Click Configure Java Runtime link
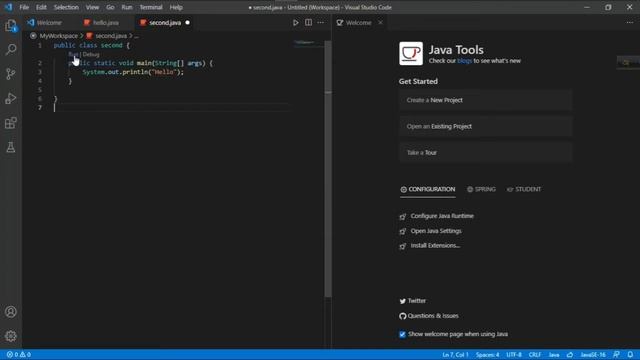The image size is (640, 360). 442,216
